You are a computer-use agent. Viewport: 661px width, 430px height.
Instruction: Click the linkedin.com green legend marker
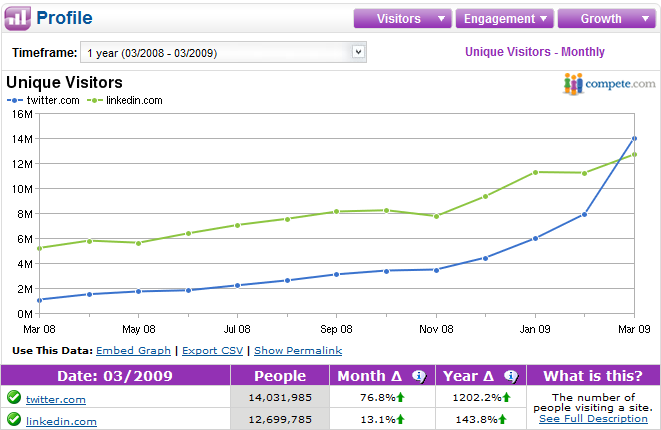95,100
